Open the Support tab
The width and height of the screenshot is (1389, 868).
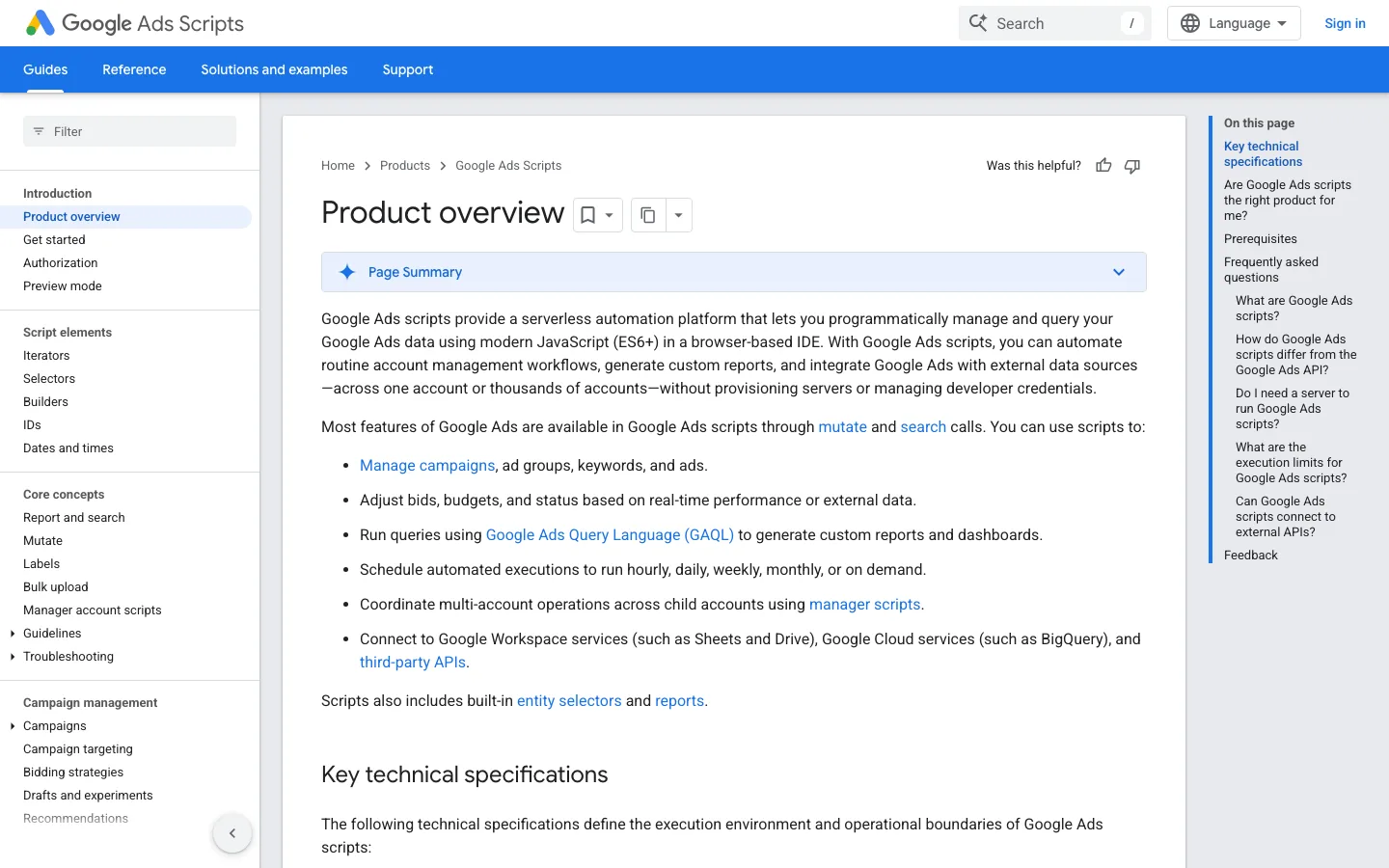point(408,69)
